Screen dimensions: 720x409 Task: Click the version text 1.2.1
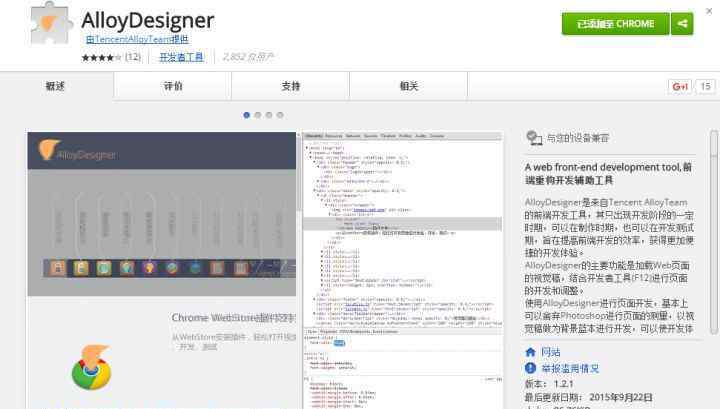[x=563, y=384]
